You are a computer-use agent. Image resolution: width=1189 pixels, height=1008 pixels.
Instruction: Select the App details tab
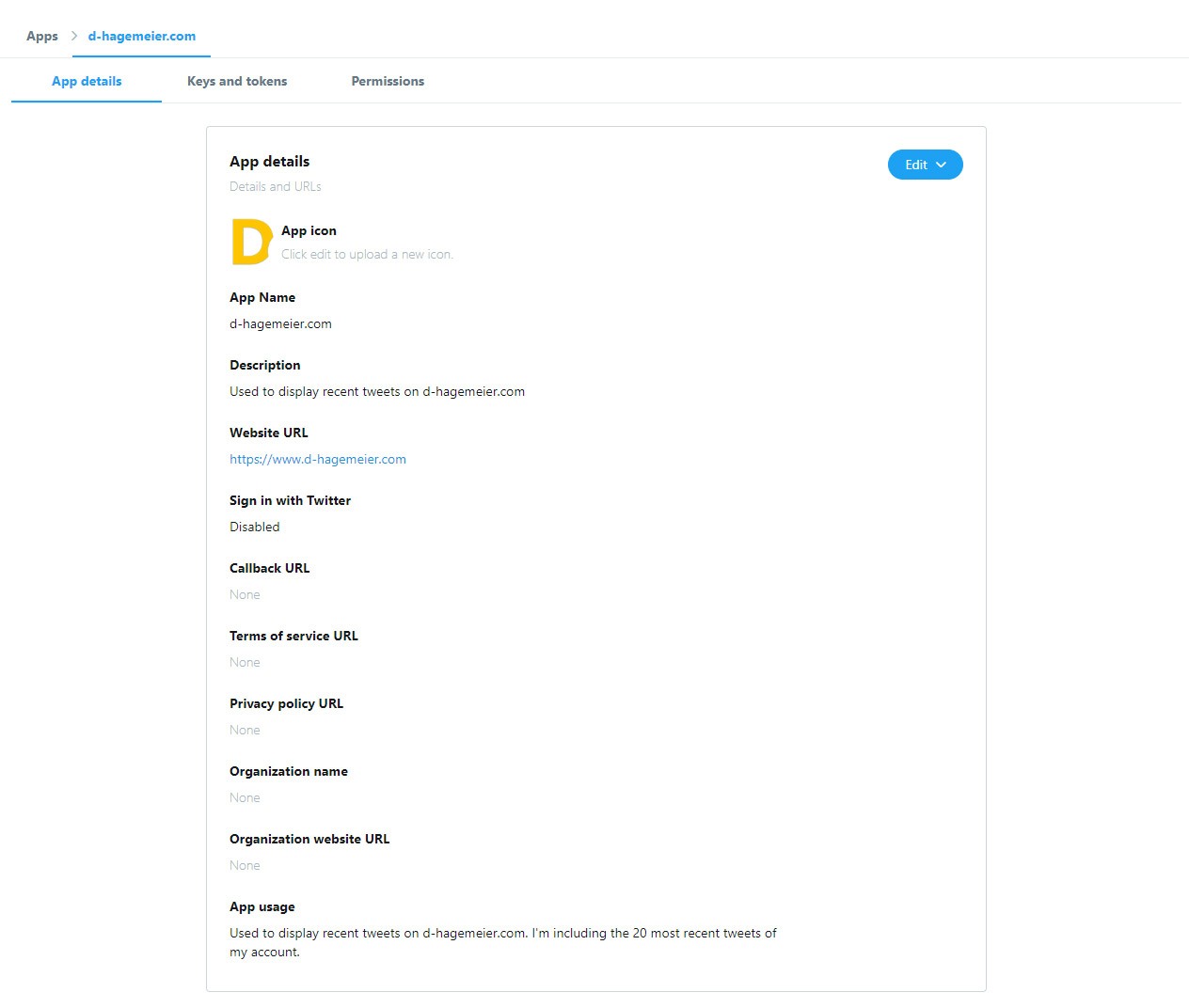(87, 81)
